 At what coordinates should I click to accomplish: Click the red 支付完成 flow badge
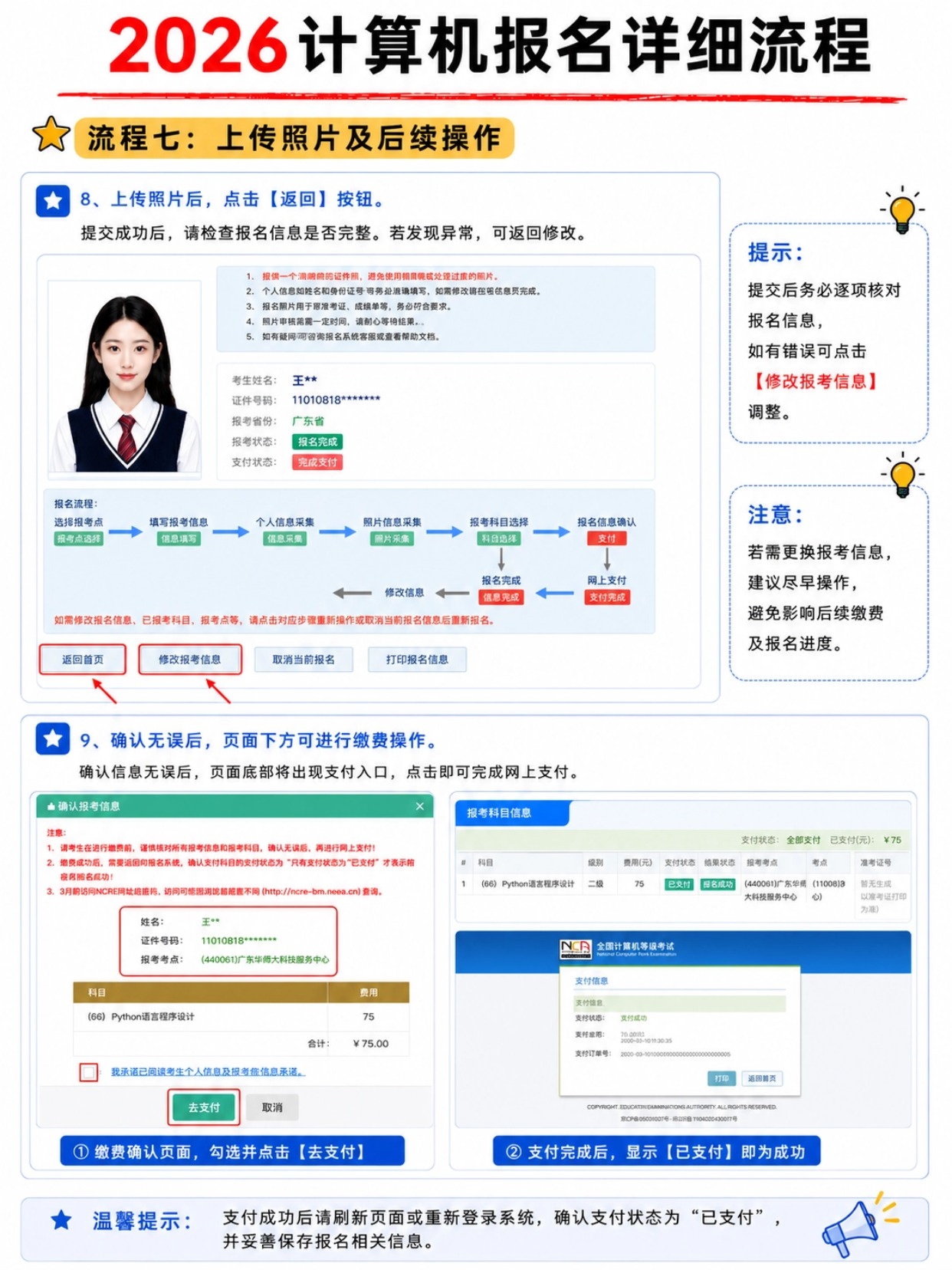(x=607, y=597)
